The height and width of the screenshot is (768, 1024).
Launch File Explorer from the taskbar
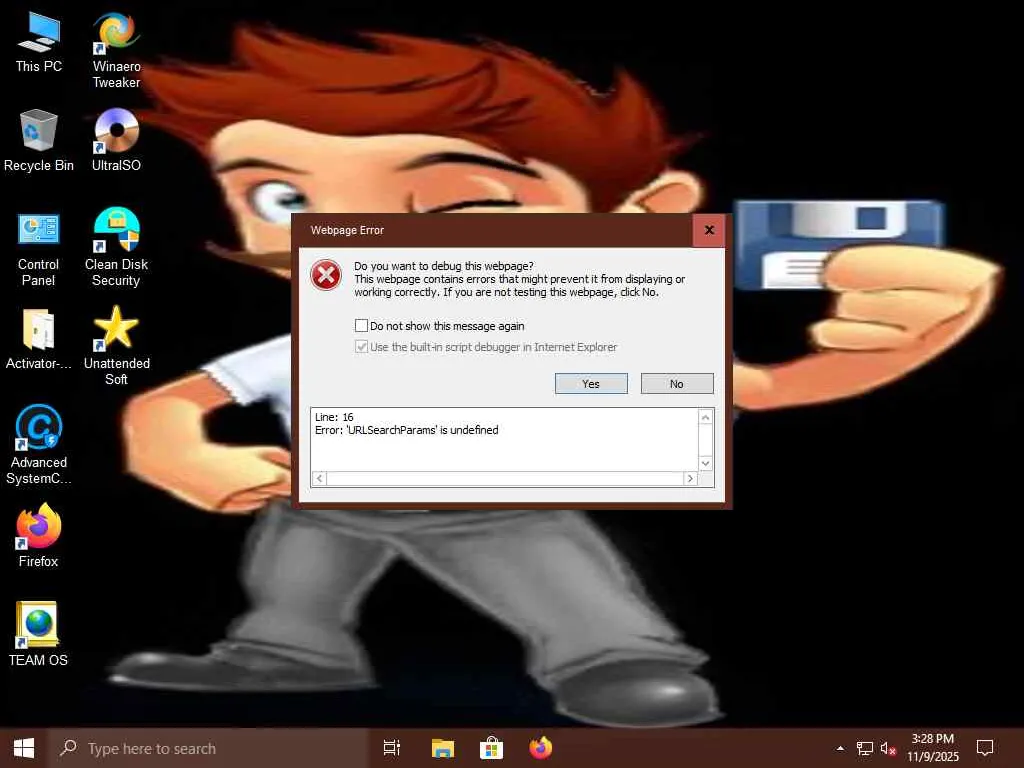pyautogui.click(x=443, y=748)
